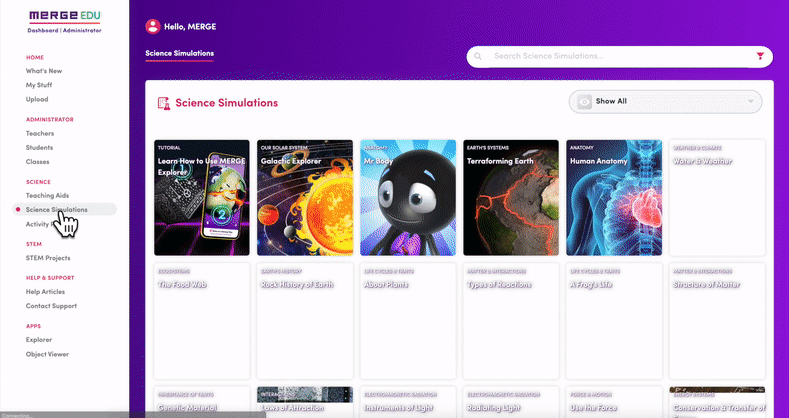Open the red filter funnel icon

[x=760, y=56]
